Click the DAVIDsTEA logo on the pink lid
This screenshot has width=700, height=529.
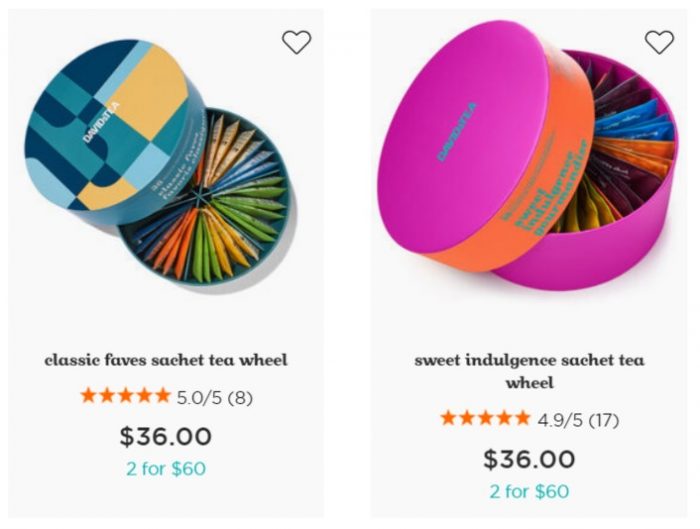457,132
